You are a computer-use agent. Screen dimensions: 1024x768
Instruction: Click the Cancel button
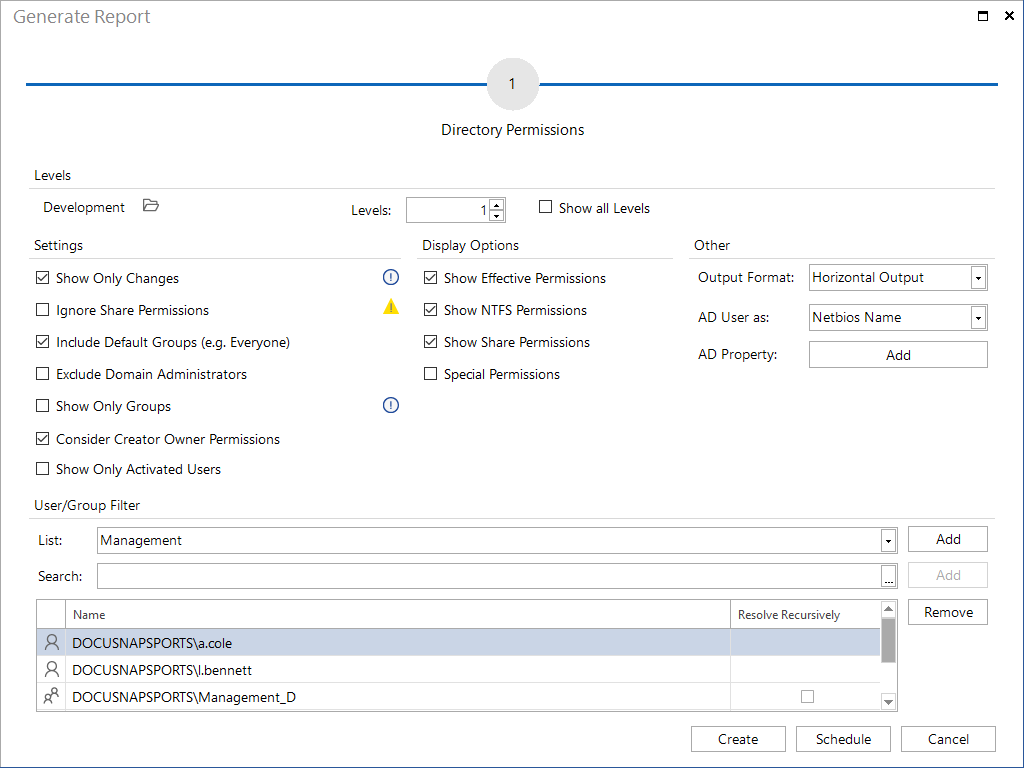click(948, 739)
